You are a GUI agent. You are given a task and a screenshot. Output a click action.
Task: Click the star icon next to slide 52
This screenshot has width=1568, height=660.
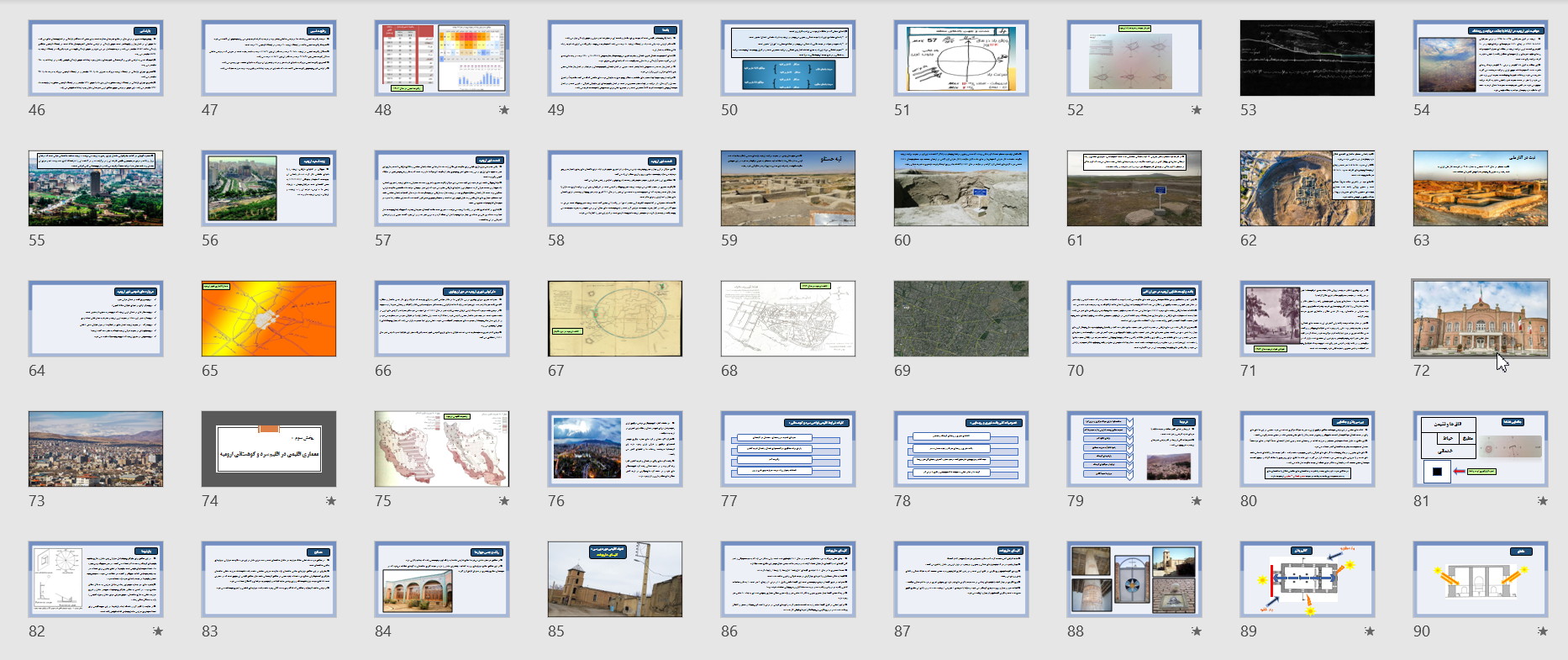pyautogui.click(x=1196, y=110)
